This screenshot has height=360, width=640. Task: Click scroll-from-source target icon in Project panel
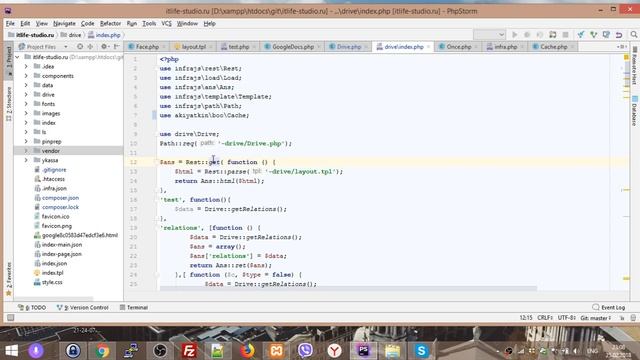(80, 47)
